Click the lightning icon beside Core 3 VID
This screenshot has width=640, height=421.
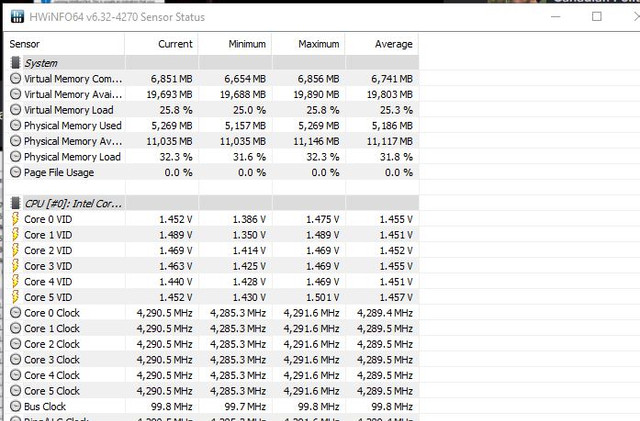click(x=16, y=266)
